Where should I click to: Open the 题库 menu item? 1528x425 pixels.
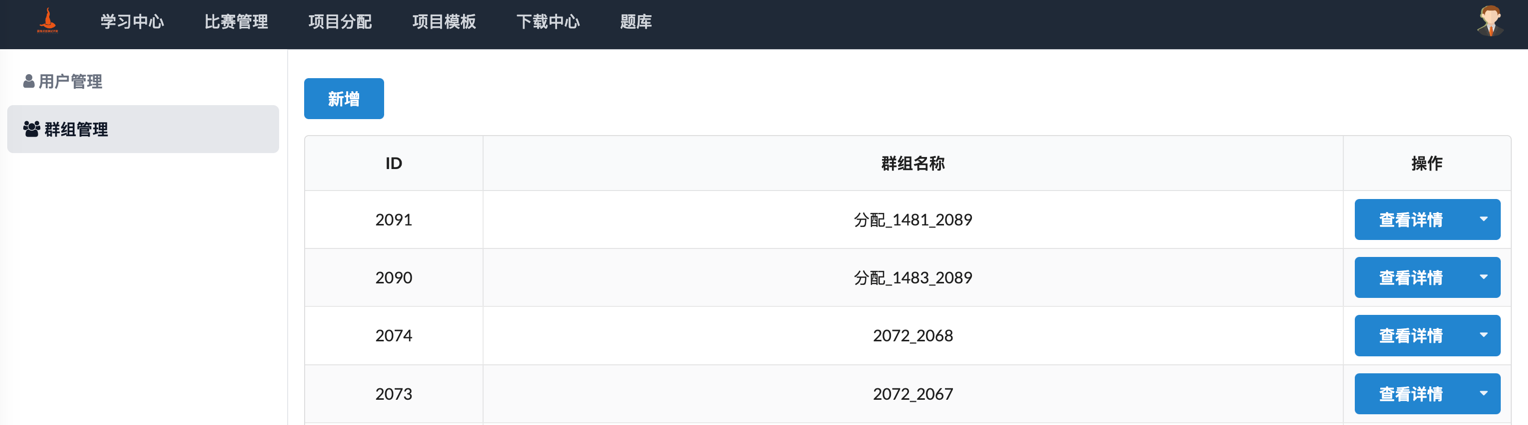(x=636, y=22)
